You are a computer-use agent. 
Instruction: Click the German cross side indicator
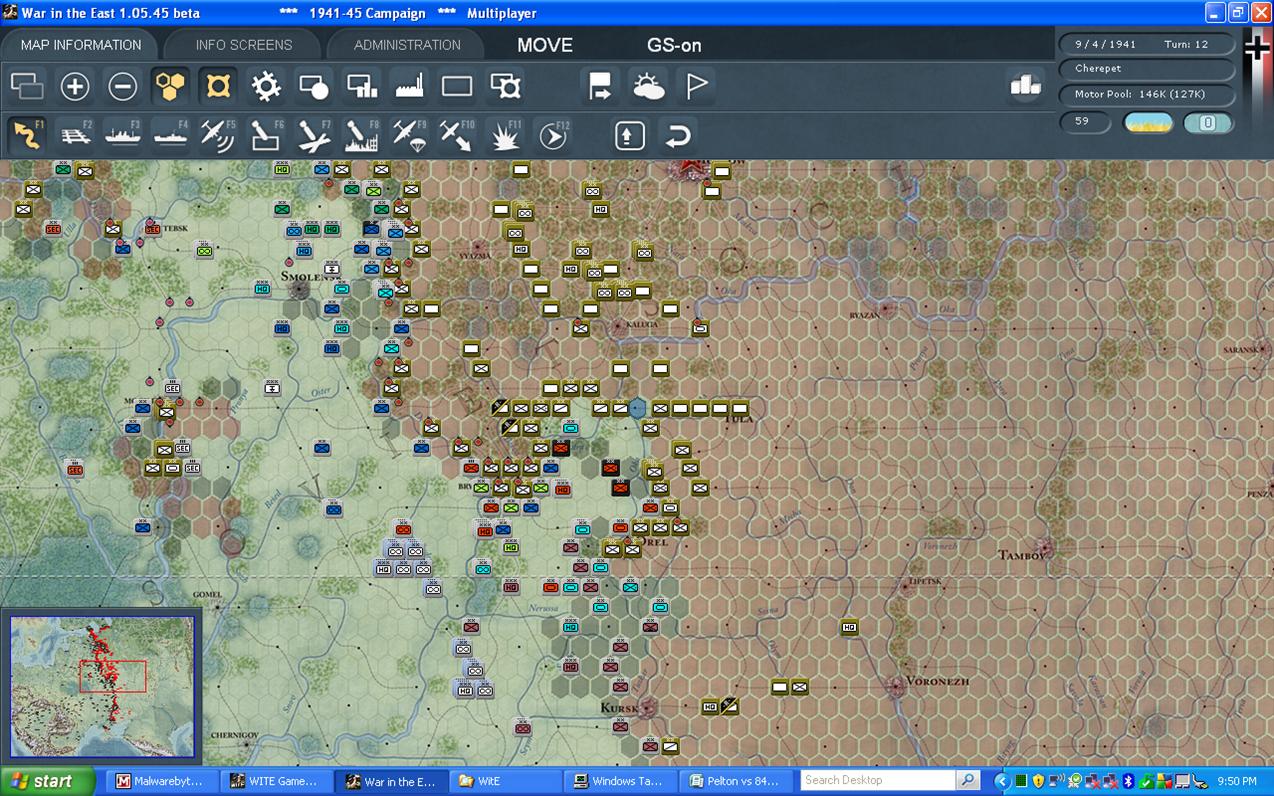(1257, 48)
